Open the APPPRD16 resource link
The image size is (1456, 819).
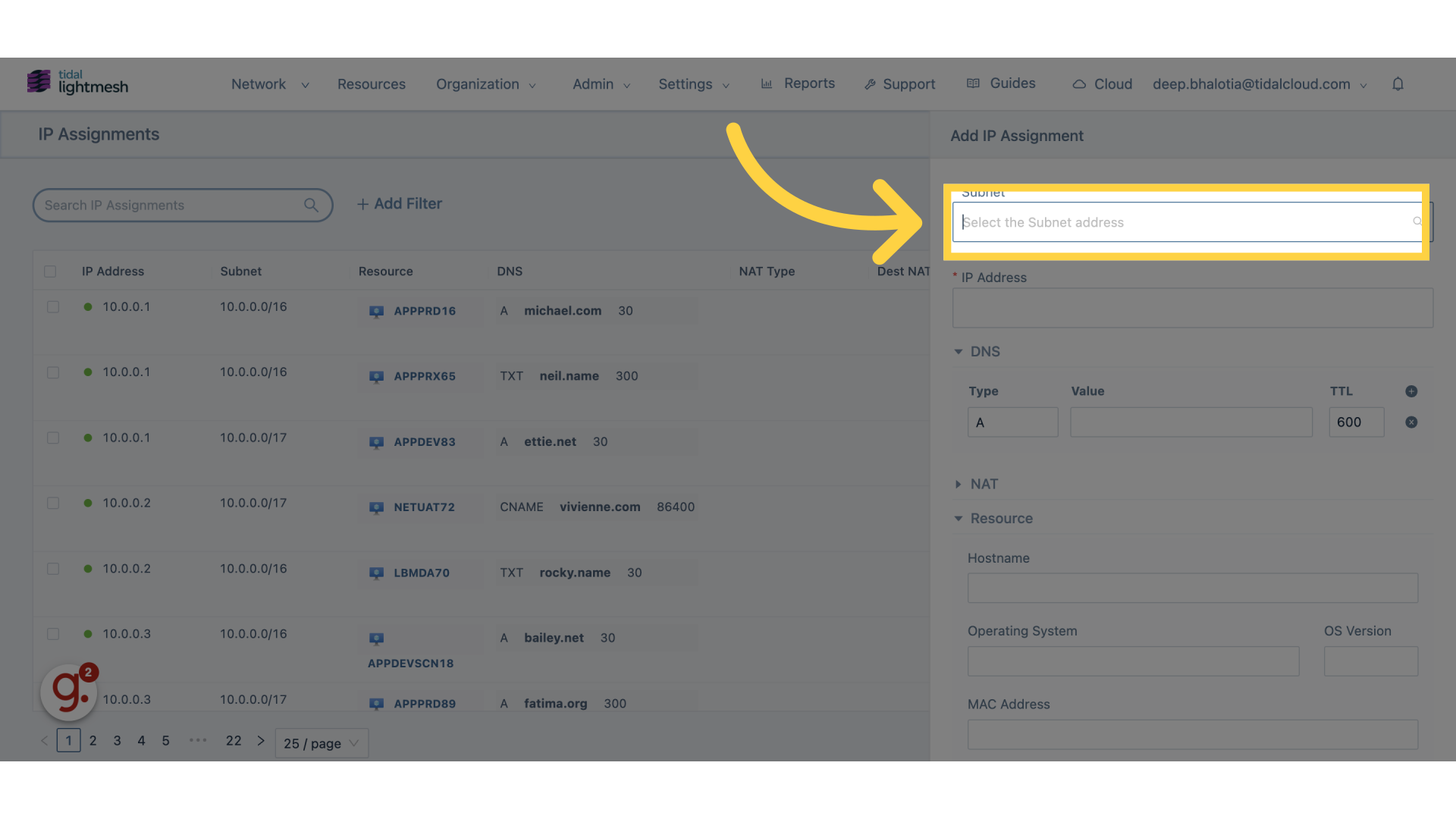pos(425,311)
